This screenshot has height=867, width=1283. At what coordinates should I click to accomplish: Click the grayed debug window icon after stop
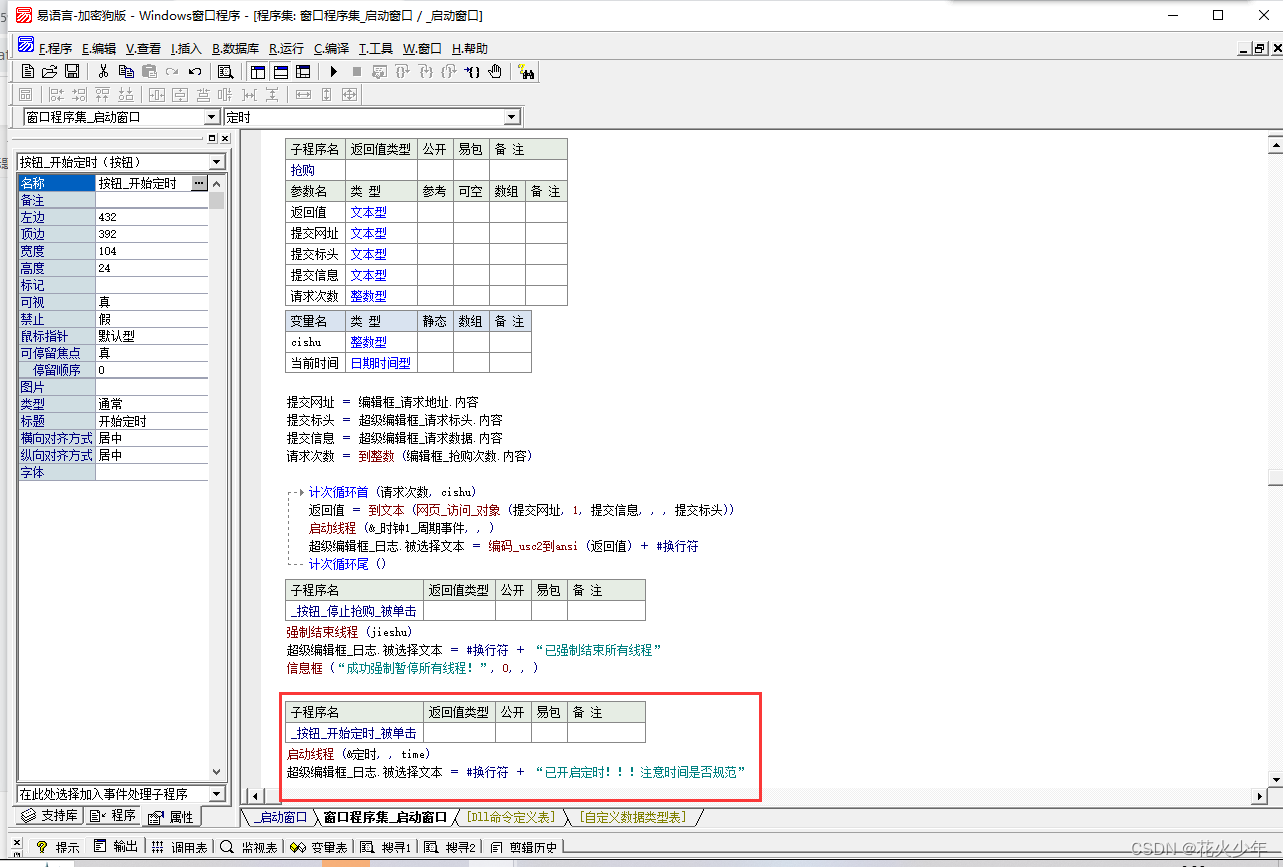click(380, 71)
